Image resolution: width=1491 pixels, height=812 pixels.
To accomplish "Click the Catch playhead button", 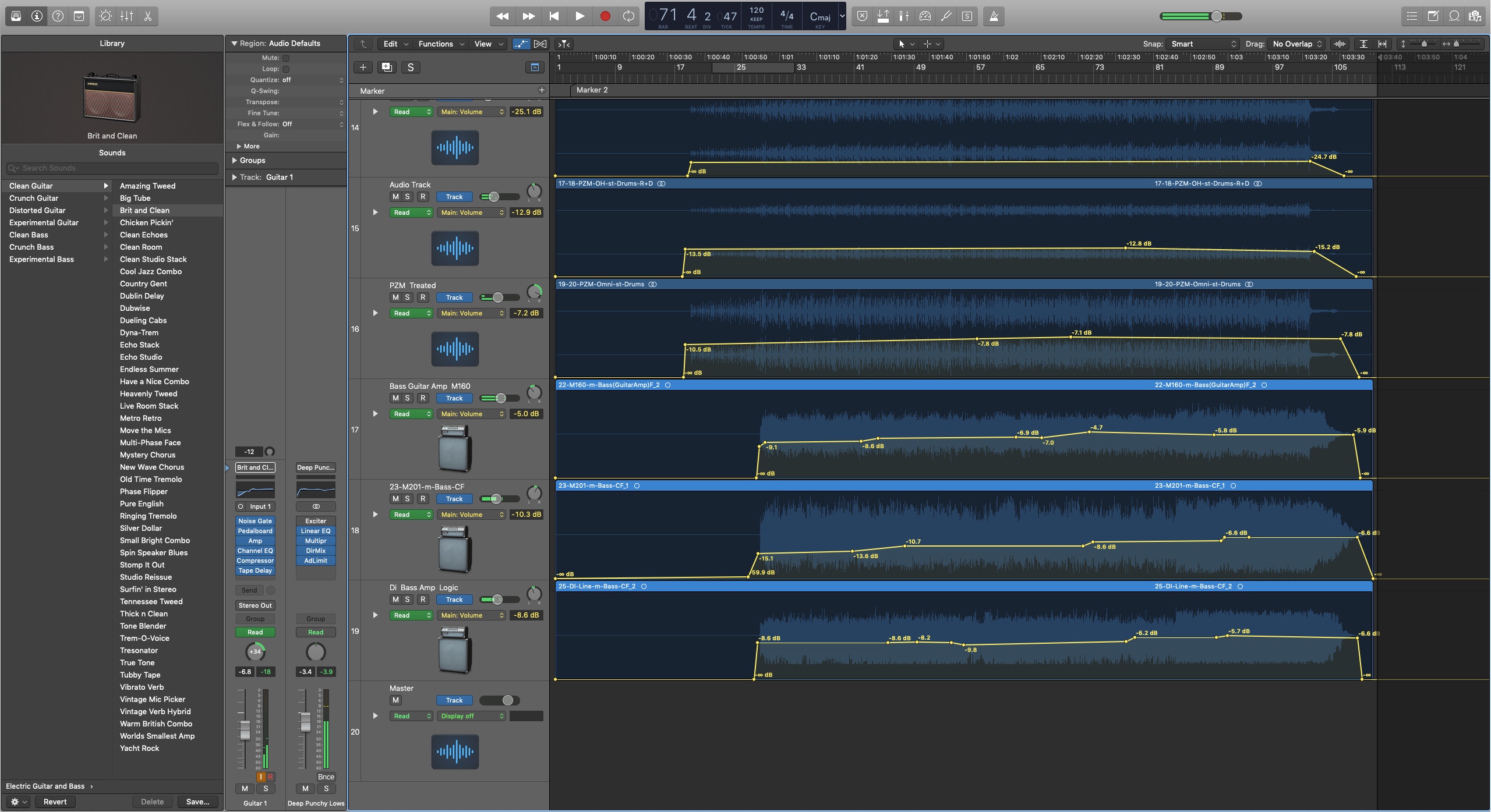I will 564,44.
